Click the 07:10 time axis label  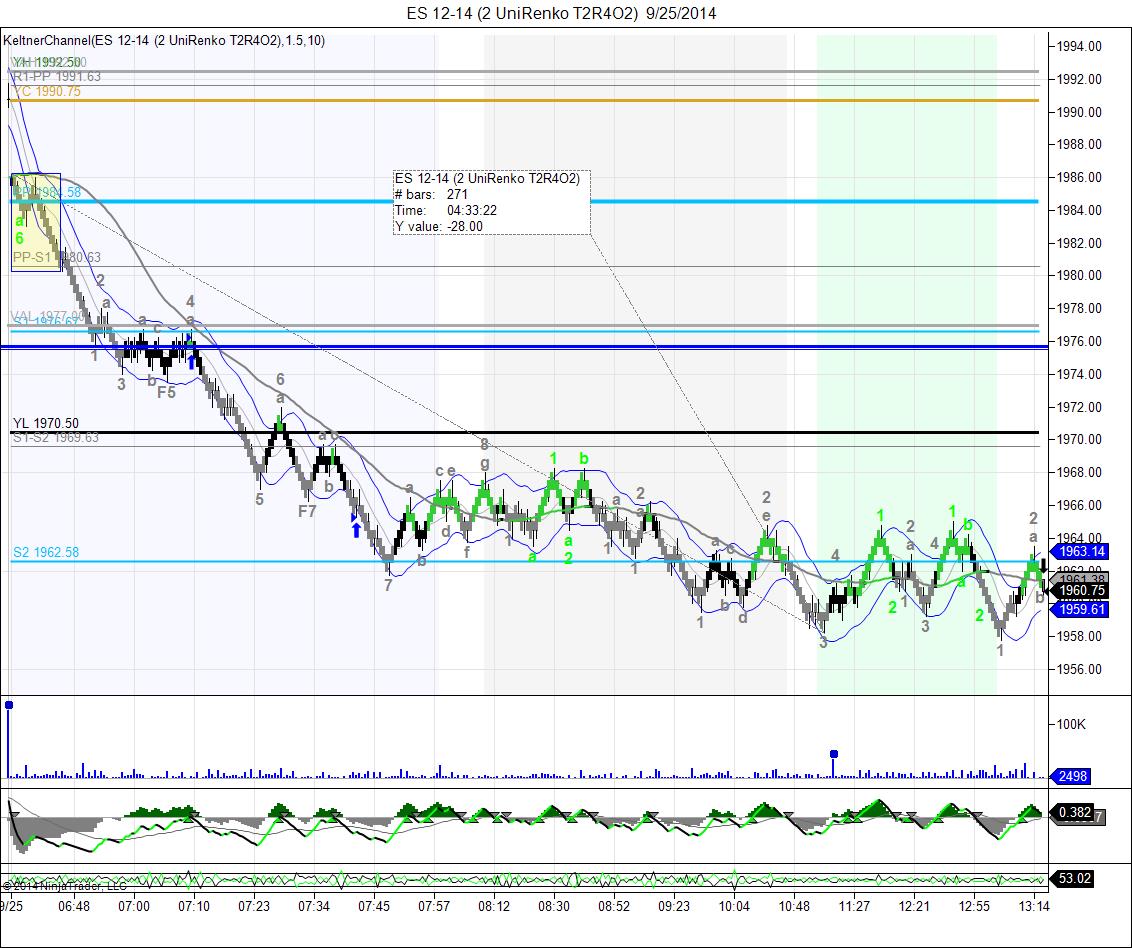coord(193,905)
